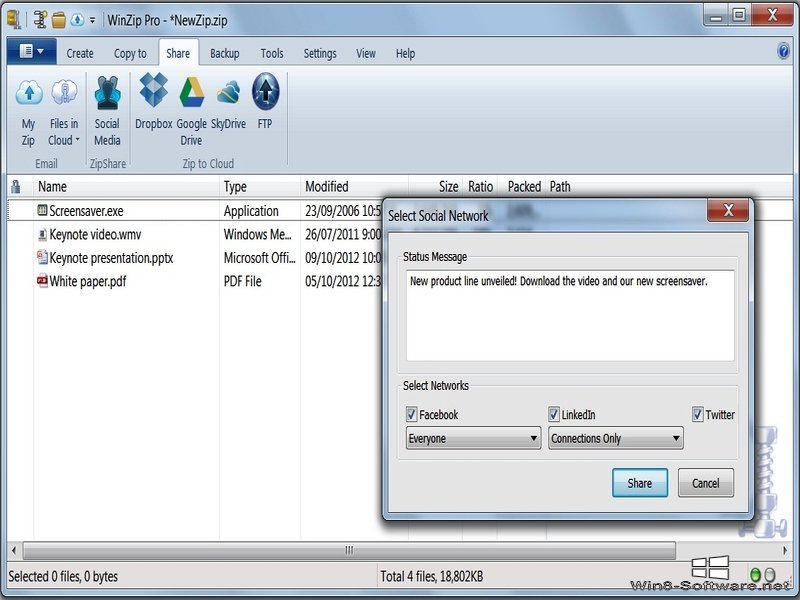Choose SkyDrive as the cloud destination
The height and width of the screenshot is (600, 800).
tap(228, 102)
